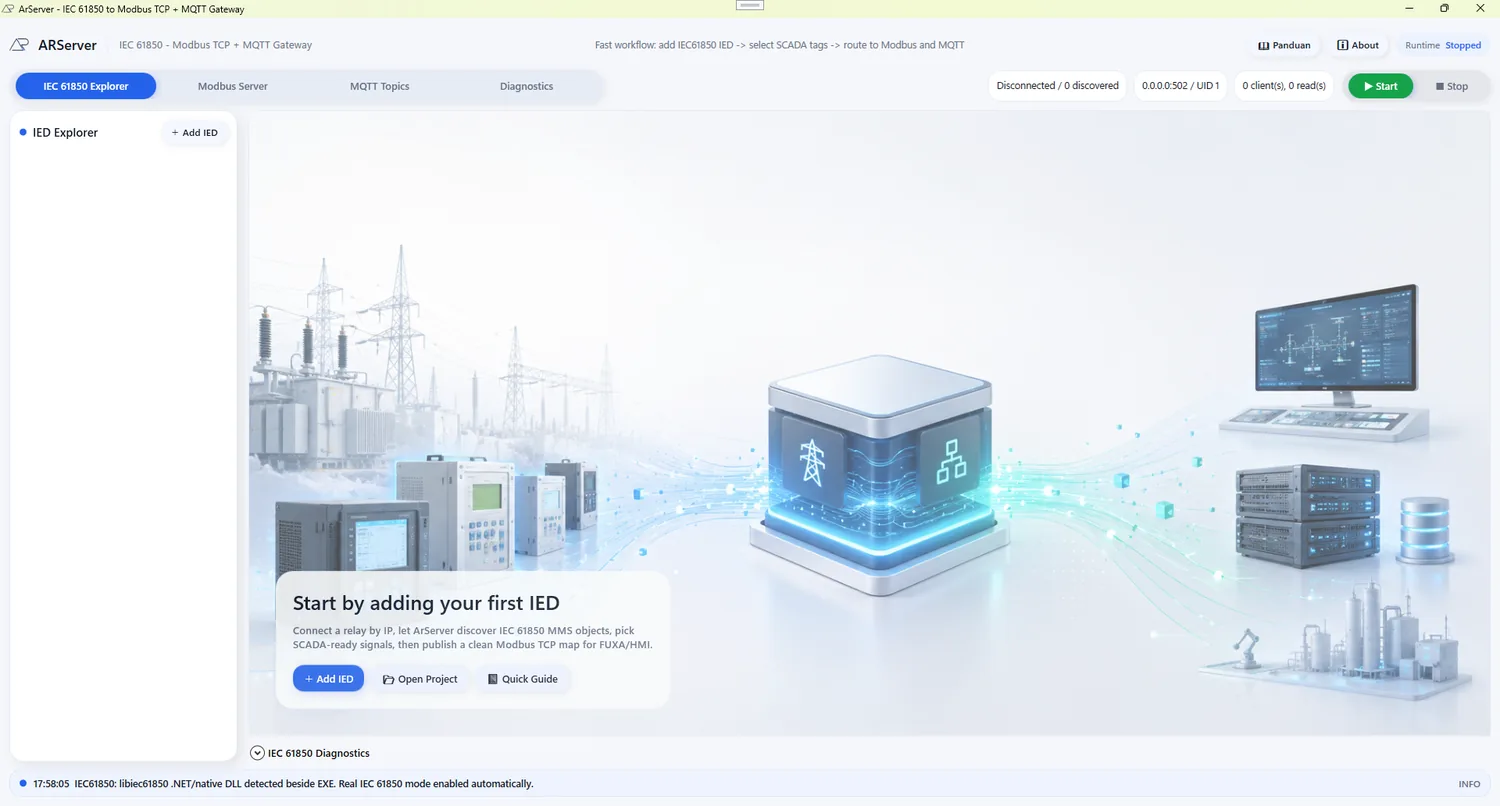Screen dimensions: 1500x806
Task: Click the ARServer logo icon
Action: tap(19, 45)
